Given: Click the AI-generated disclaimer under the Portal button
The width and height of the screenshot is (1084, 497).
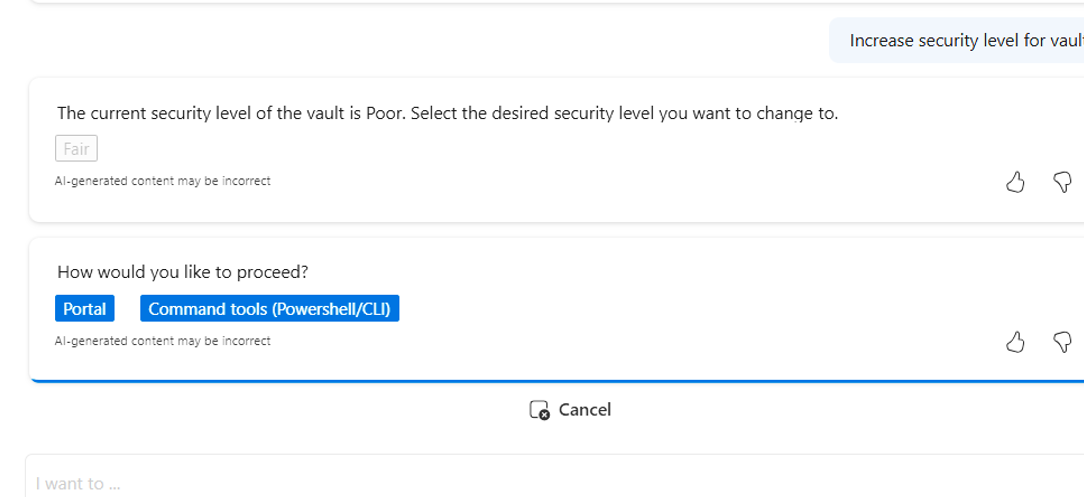Looking at the screenshot, I should [x=162, y=341].
